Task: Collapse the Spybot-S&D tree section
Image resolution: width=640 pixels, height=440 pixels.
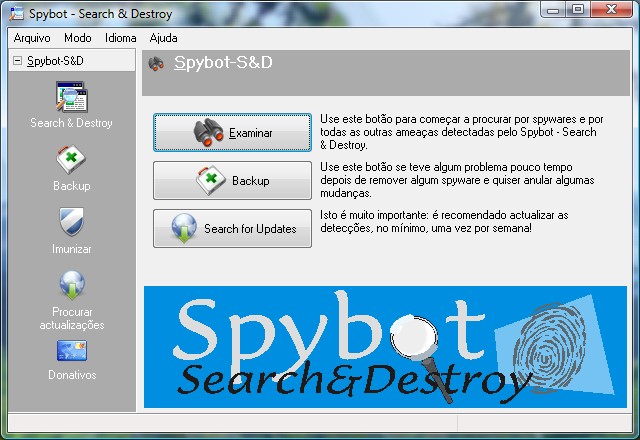Action: [18, 61]
